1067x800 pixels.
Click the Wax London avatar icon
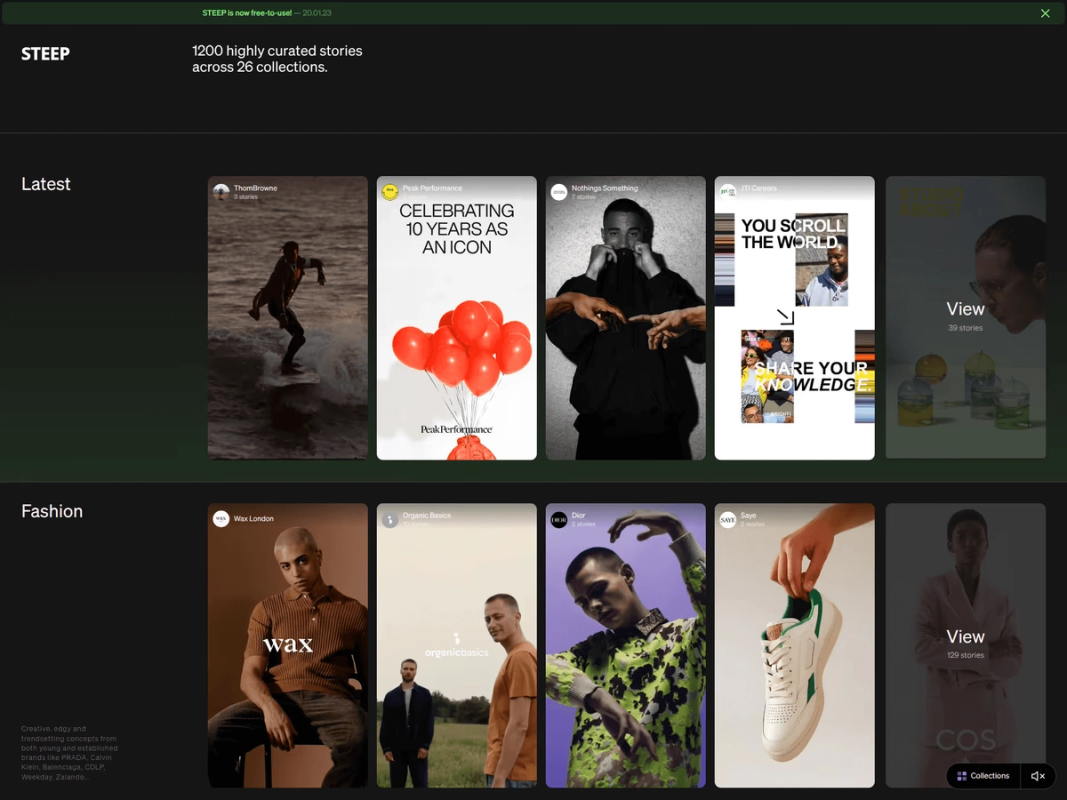point(221,519)
